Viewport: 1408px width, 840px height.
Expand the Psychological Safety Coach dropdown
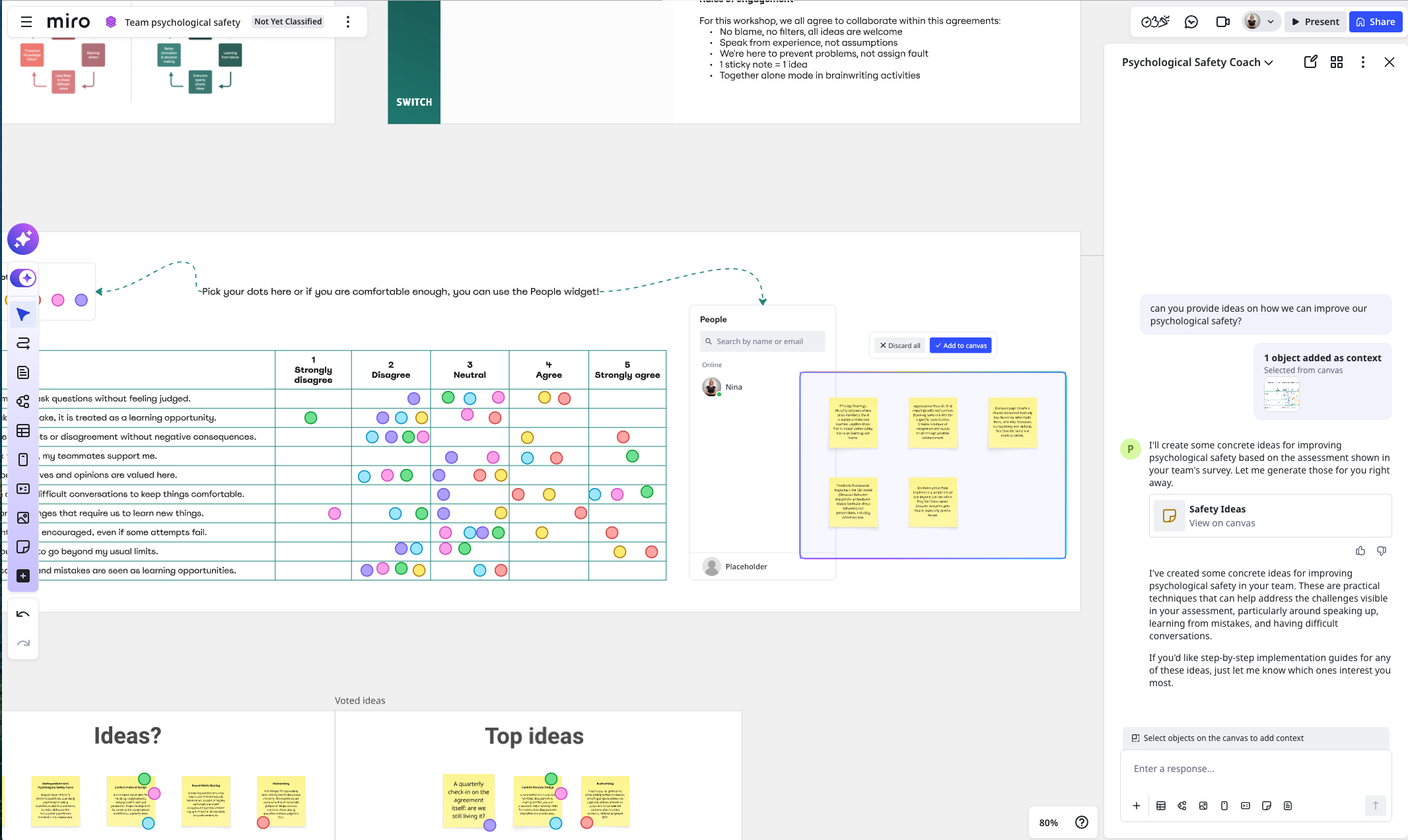1269,63
